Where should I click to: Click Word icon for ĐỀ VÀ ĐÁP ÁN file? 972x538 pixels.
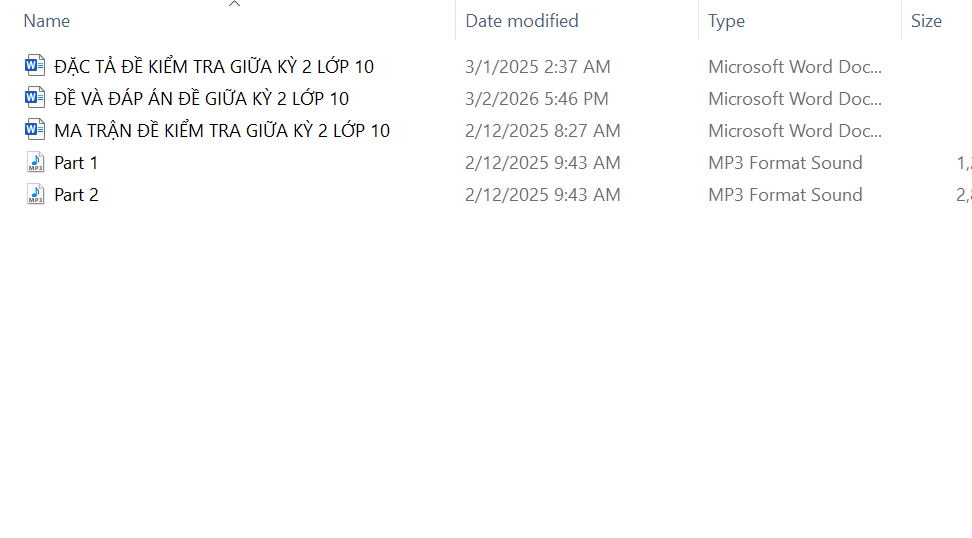[35, 98]
